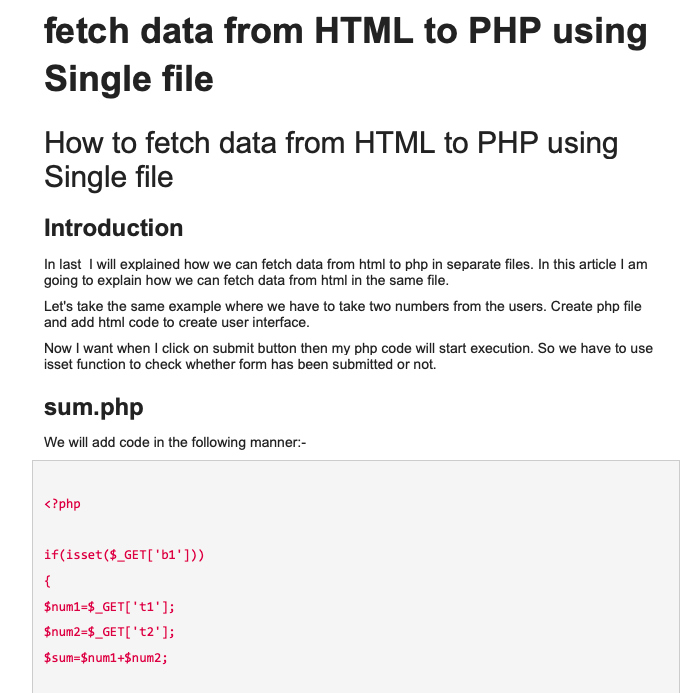Click the text 'We will add code in the following manner'
Viewport: 691px width, 693px height.
[x=175, y=442]
